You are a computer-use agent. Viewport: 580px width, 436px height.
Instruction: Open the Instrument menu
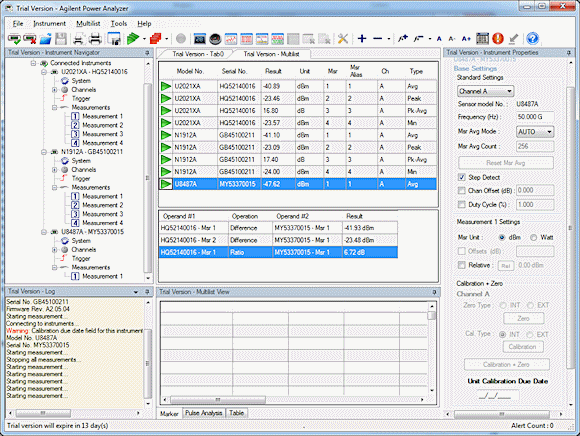[x=49, y=23]
